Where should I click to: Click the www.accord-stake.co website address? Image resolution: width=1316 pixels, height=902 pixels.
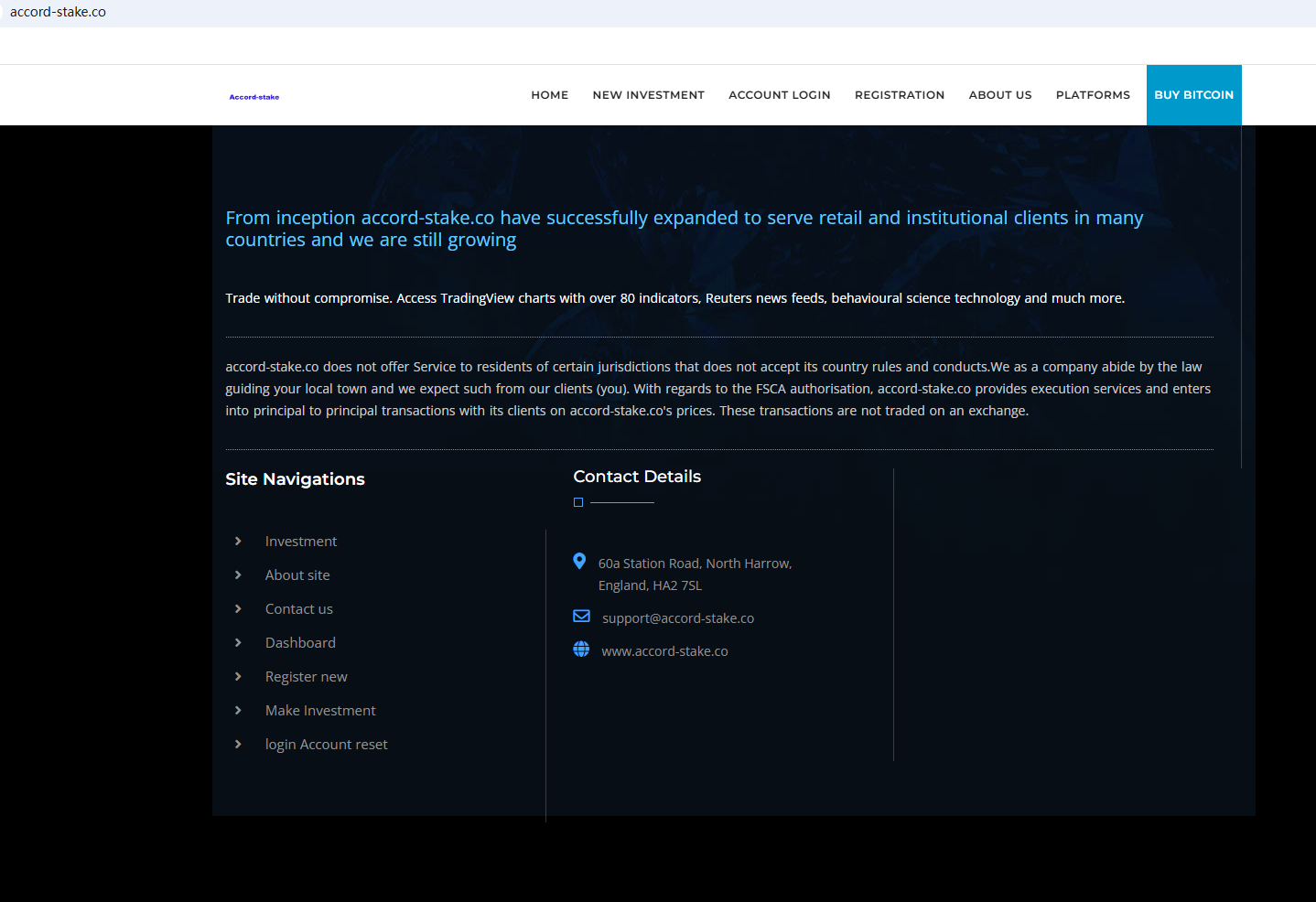coord(664,651)
